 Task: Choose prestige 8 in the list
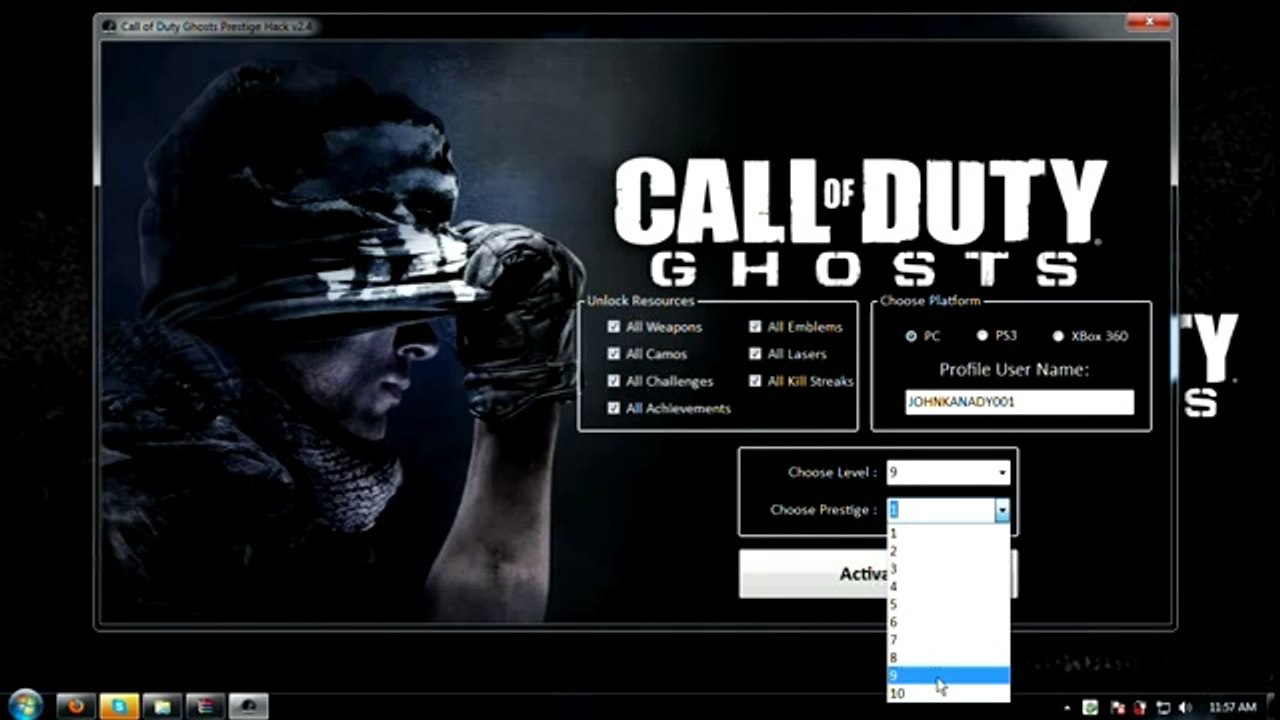[948, 658]
